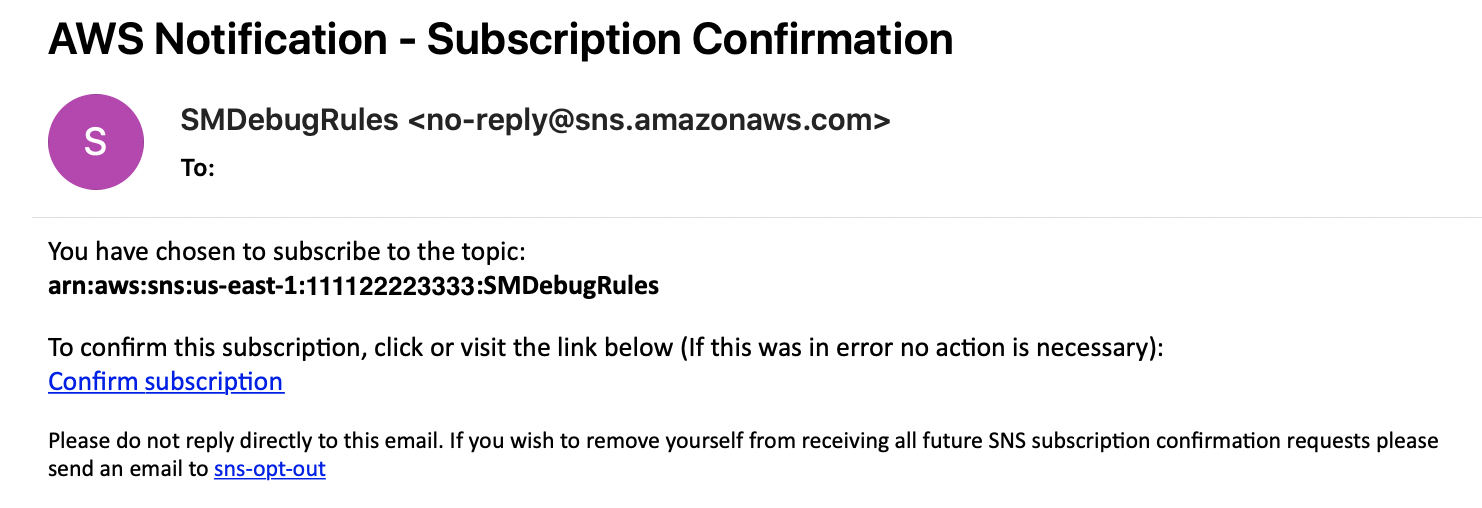The height and width of the screenshot is (508, 1482).
Task: Click the divider line below the header
Action: pos(756,217)
